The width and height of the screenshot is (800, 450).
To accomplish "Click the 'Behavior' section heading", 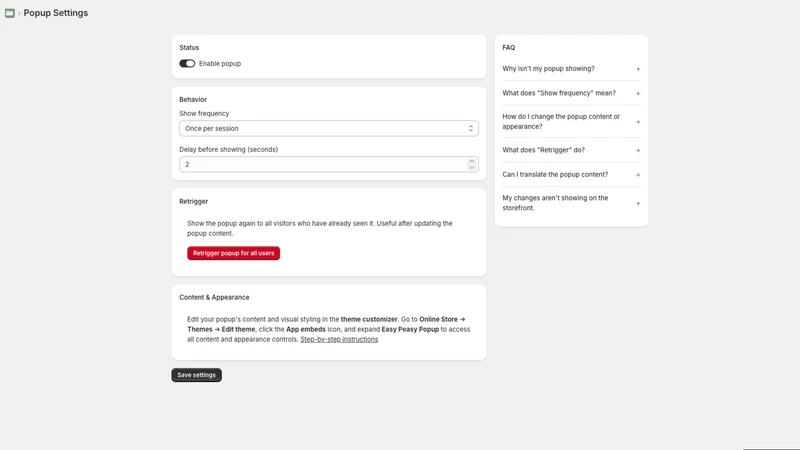I will click(193, 99).
